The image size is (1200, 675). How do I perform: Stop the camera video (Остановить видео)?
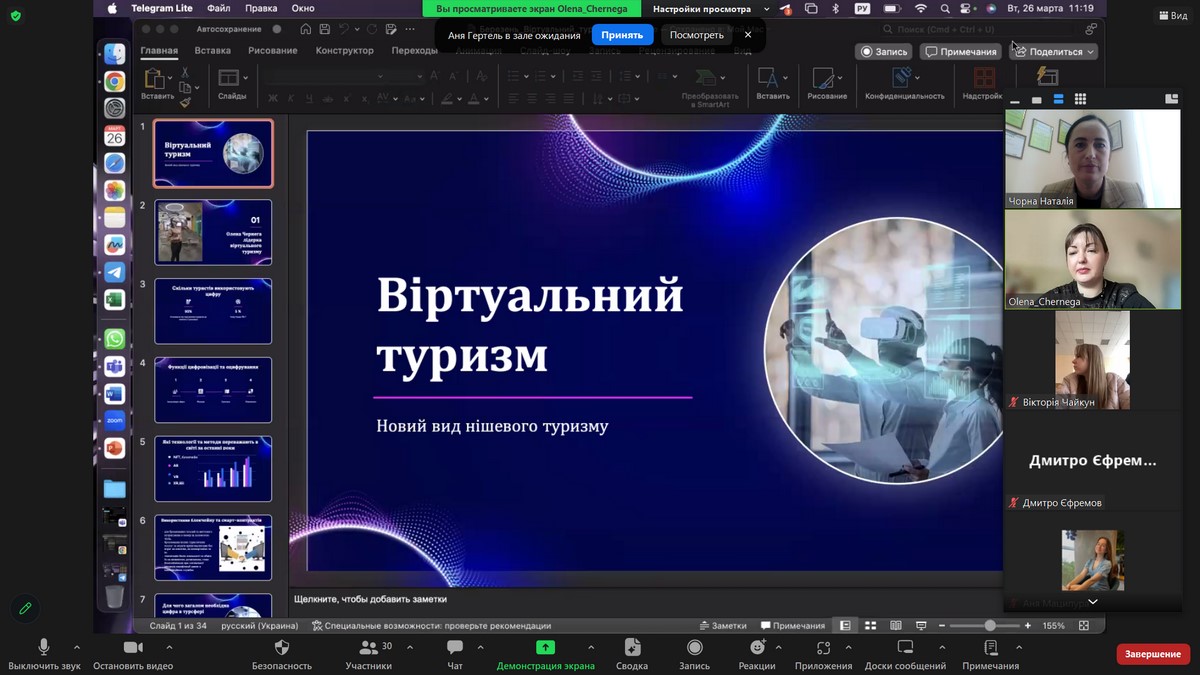click(x=132, y=648)
